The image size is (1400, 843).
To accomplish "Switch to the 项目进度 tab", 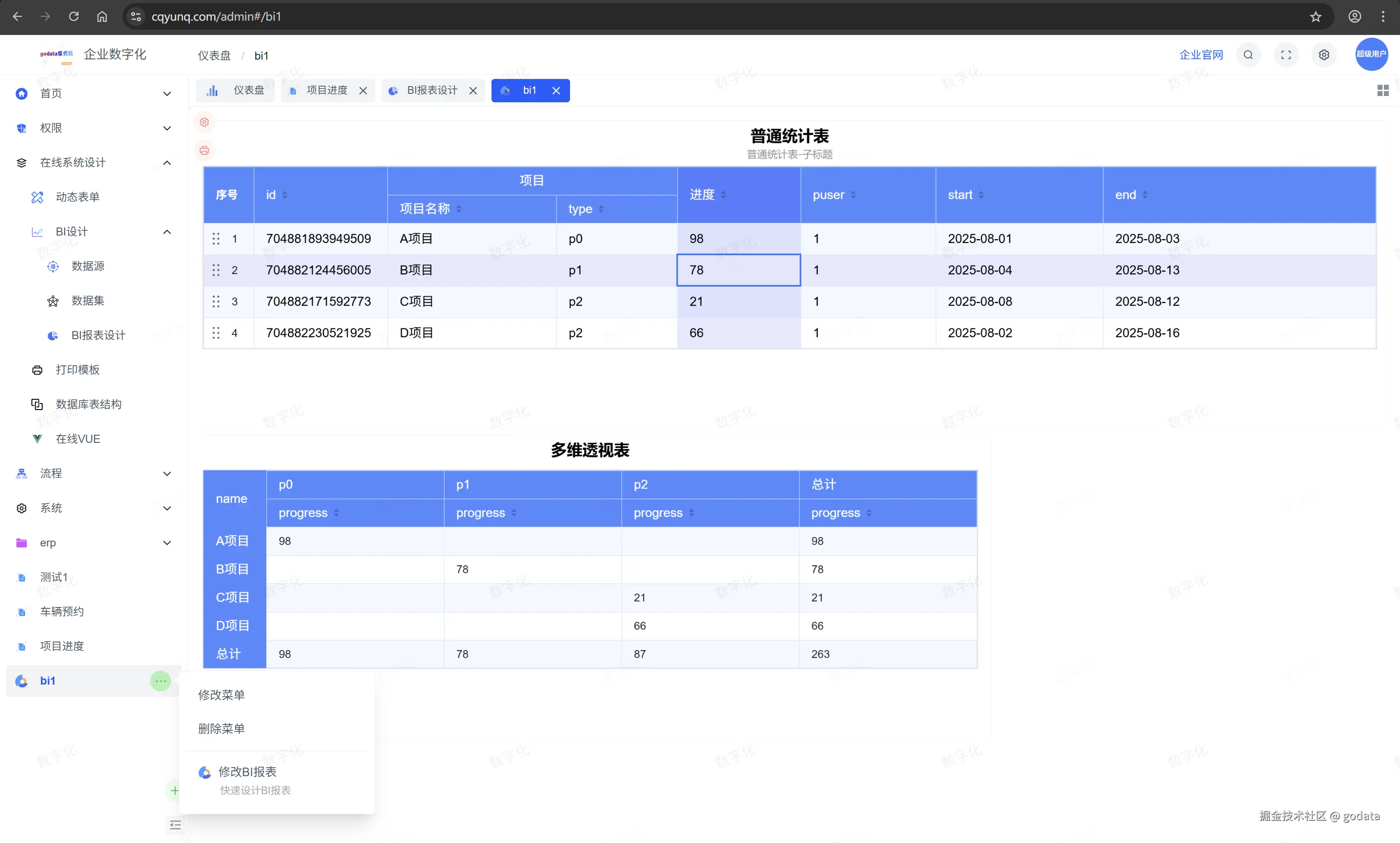I will [326, 90].
